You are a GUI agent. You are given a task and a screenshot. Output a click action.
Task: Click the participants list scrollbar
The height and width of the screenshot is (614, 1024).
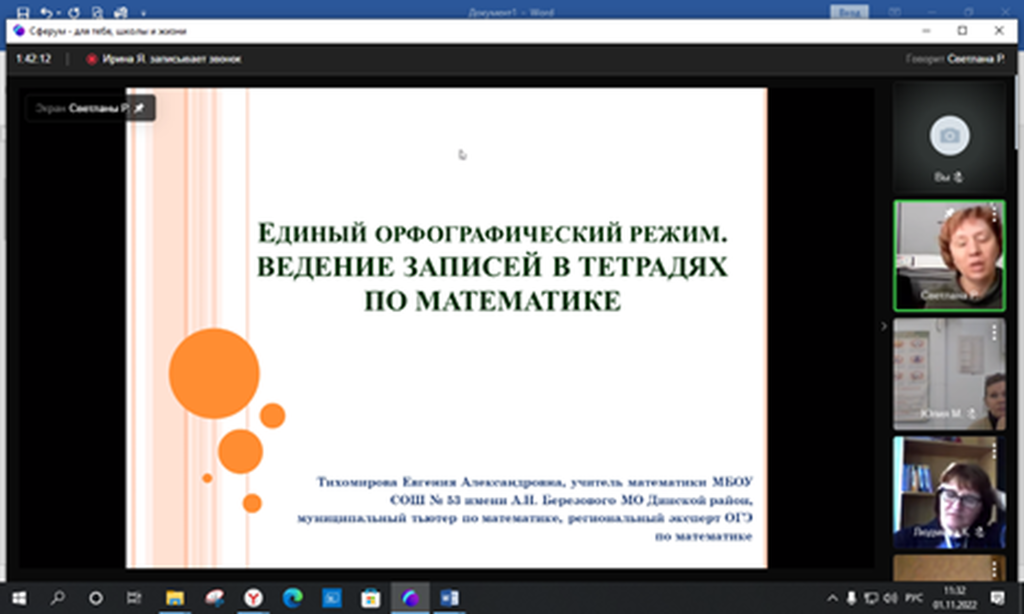pyautogui.click(x=1017, y=111)
